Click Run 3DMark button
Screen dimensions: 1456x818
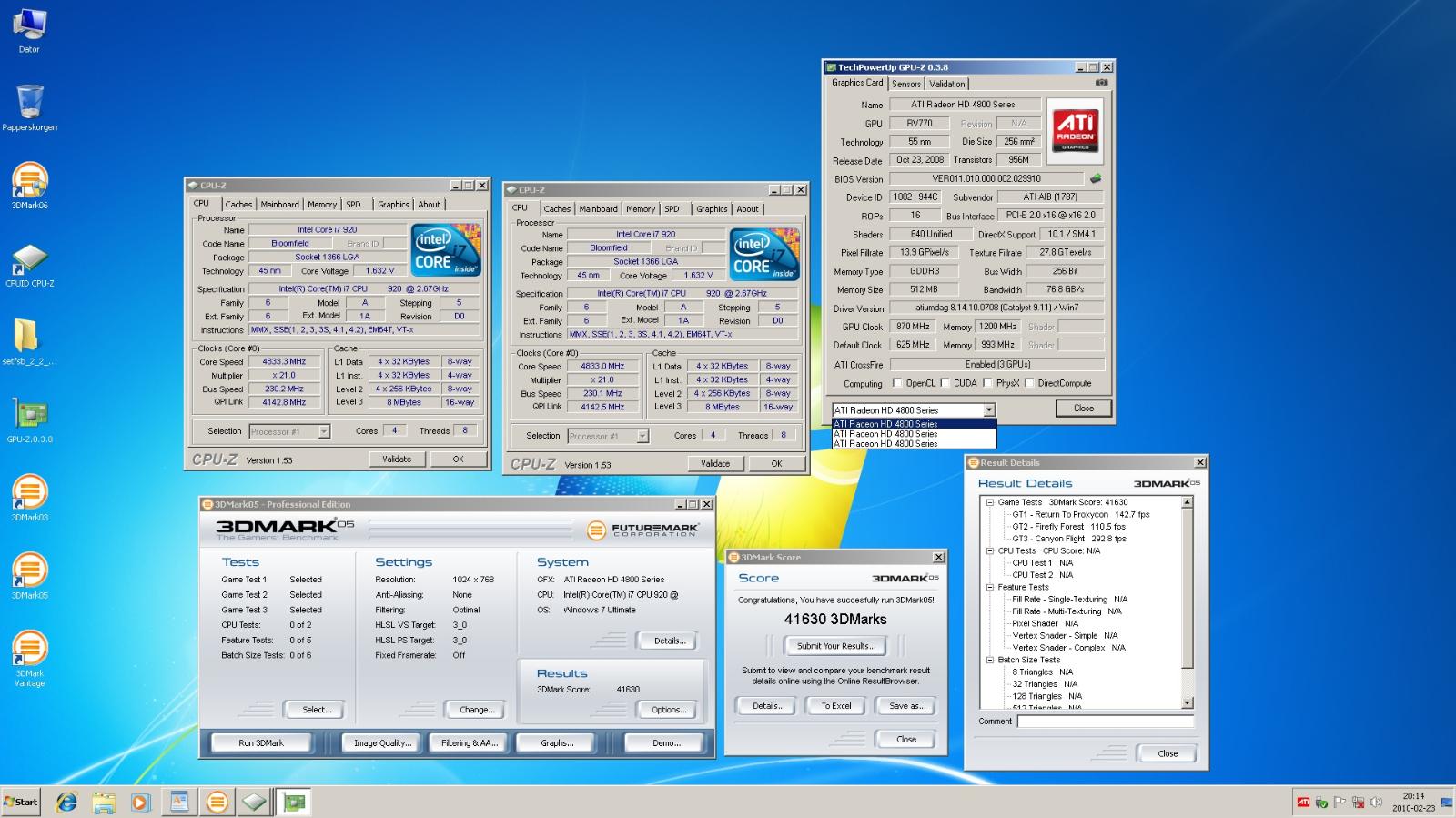pos(261,743)
